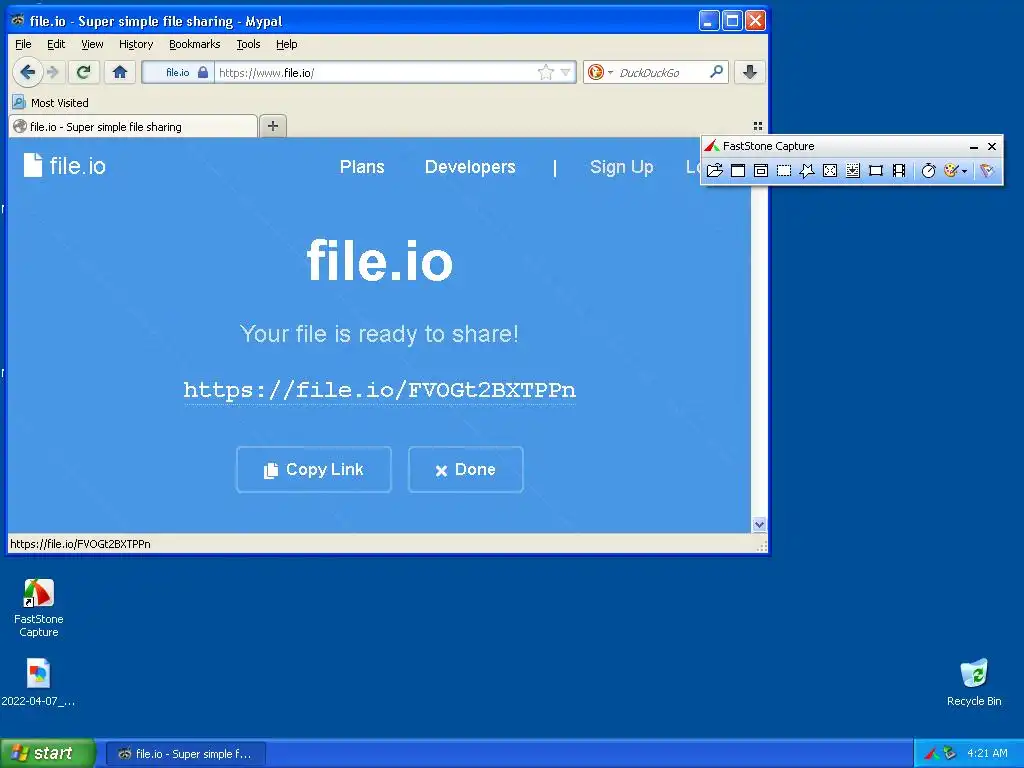Click the share URL https://file.io/FVOGt2BXTPPn
The width and height of the screenshot is (1024, 768).
click(x=379, y=391)
